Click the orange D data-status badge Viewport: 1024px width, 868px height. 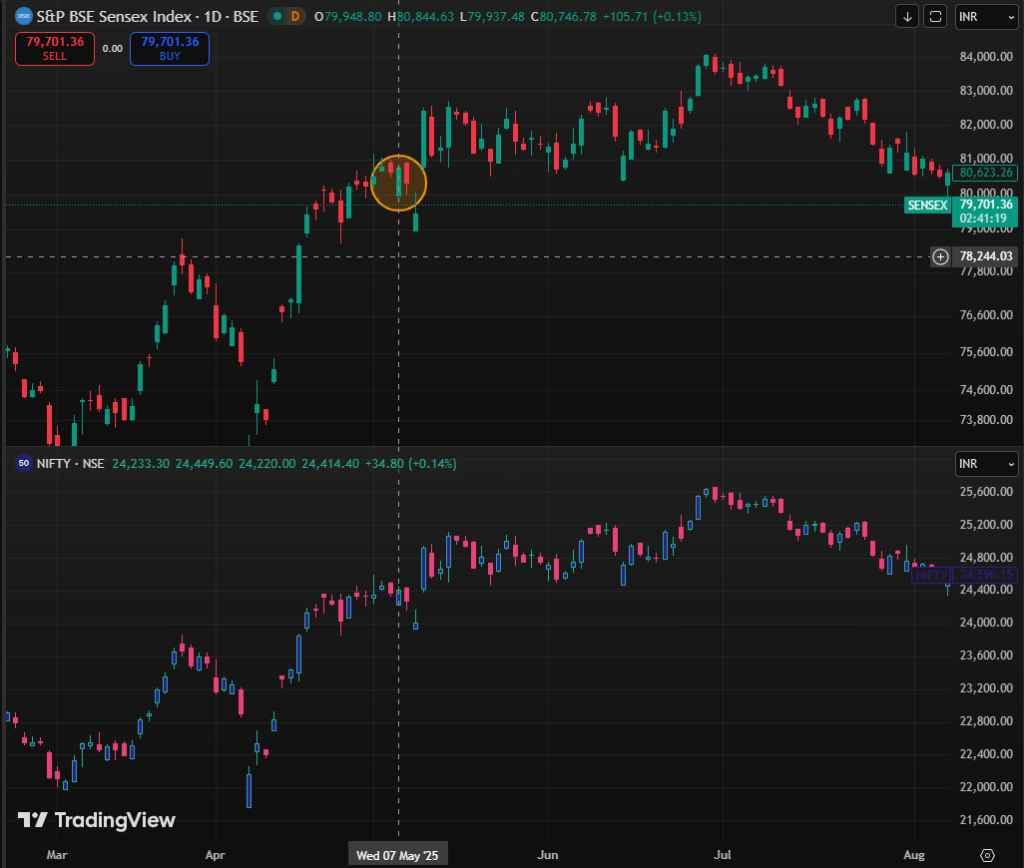pyautogui.click(x=294, y=17)
